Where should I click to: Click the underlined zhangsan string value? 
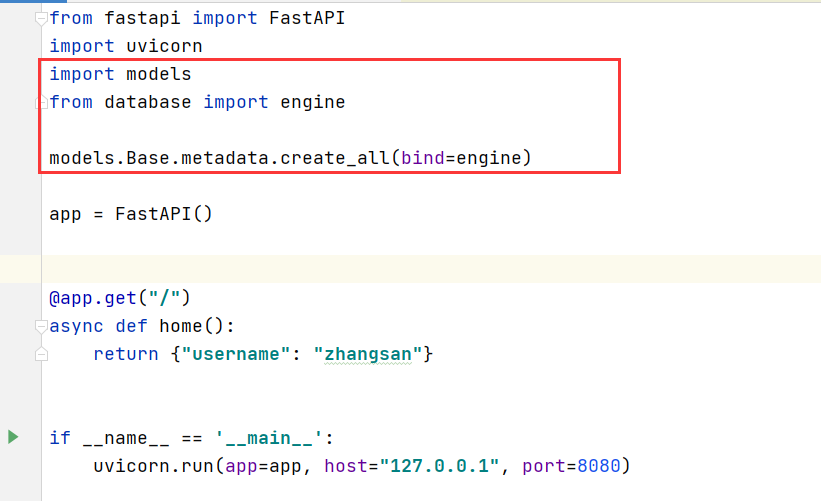point(368,354)
